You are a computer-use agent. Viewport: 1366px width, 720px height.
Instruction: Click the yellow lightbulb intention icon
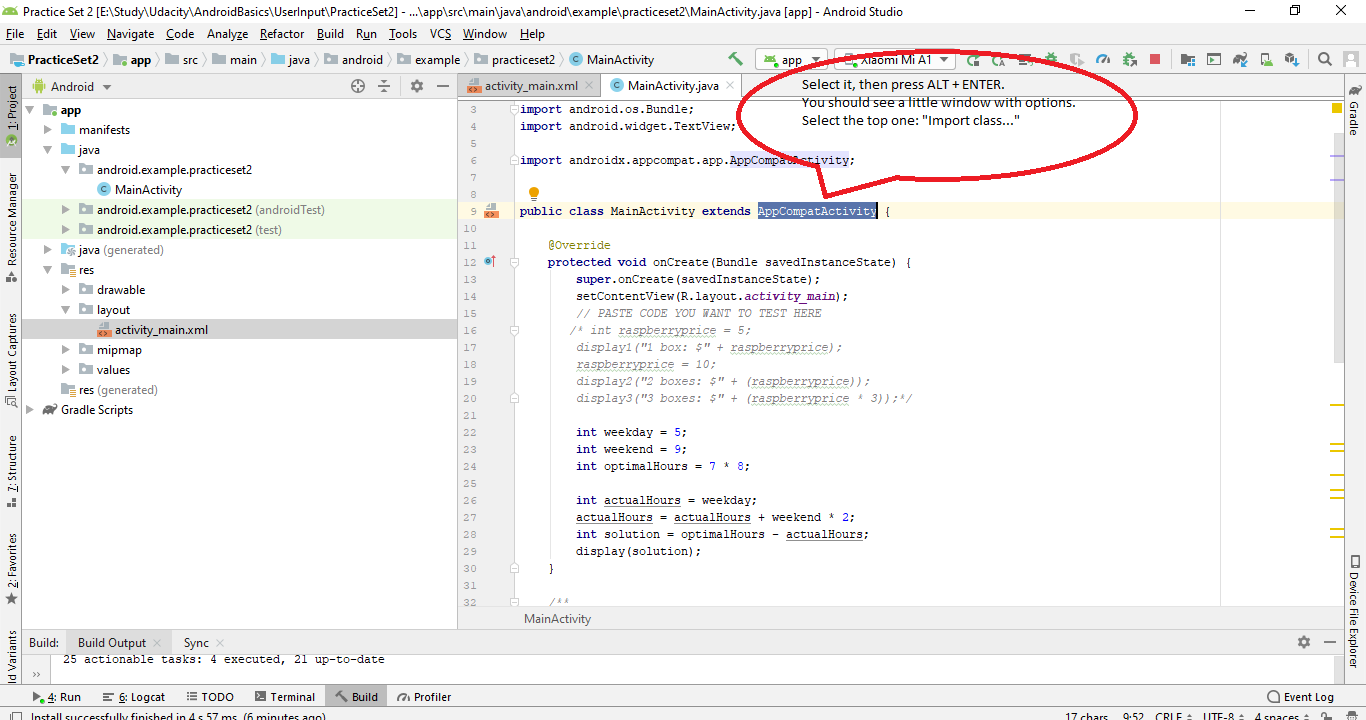pos(534,193)
